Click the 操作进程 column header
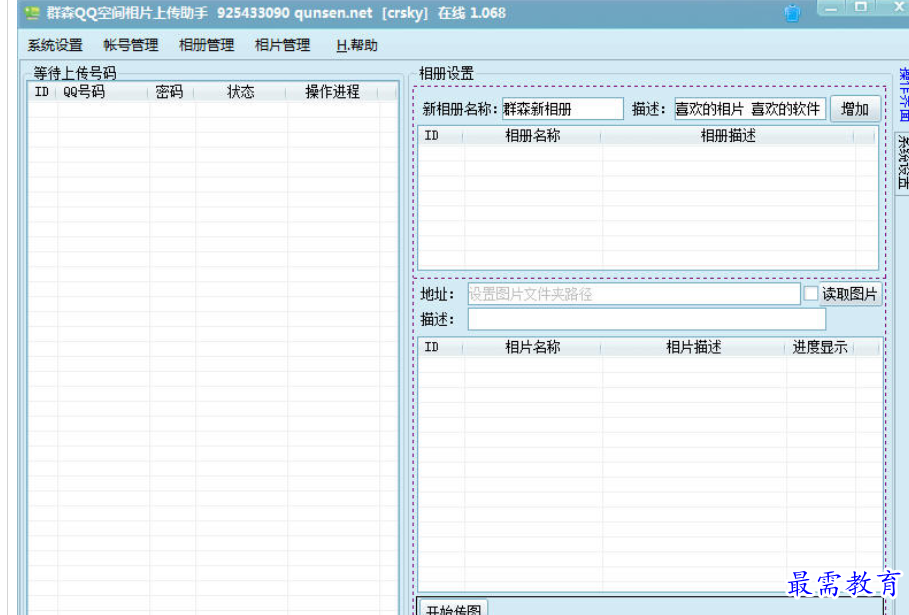Screen dimensions: 909x615 click(332, 92)
